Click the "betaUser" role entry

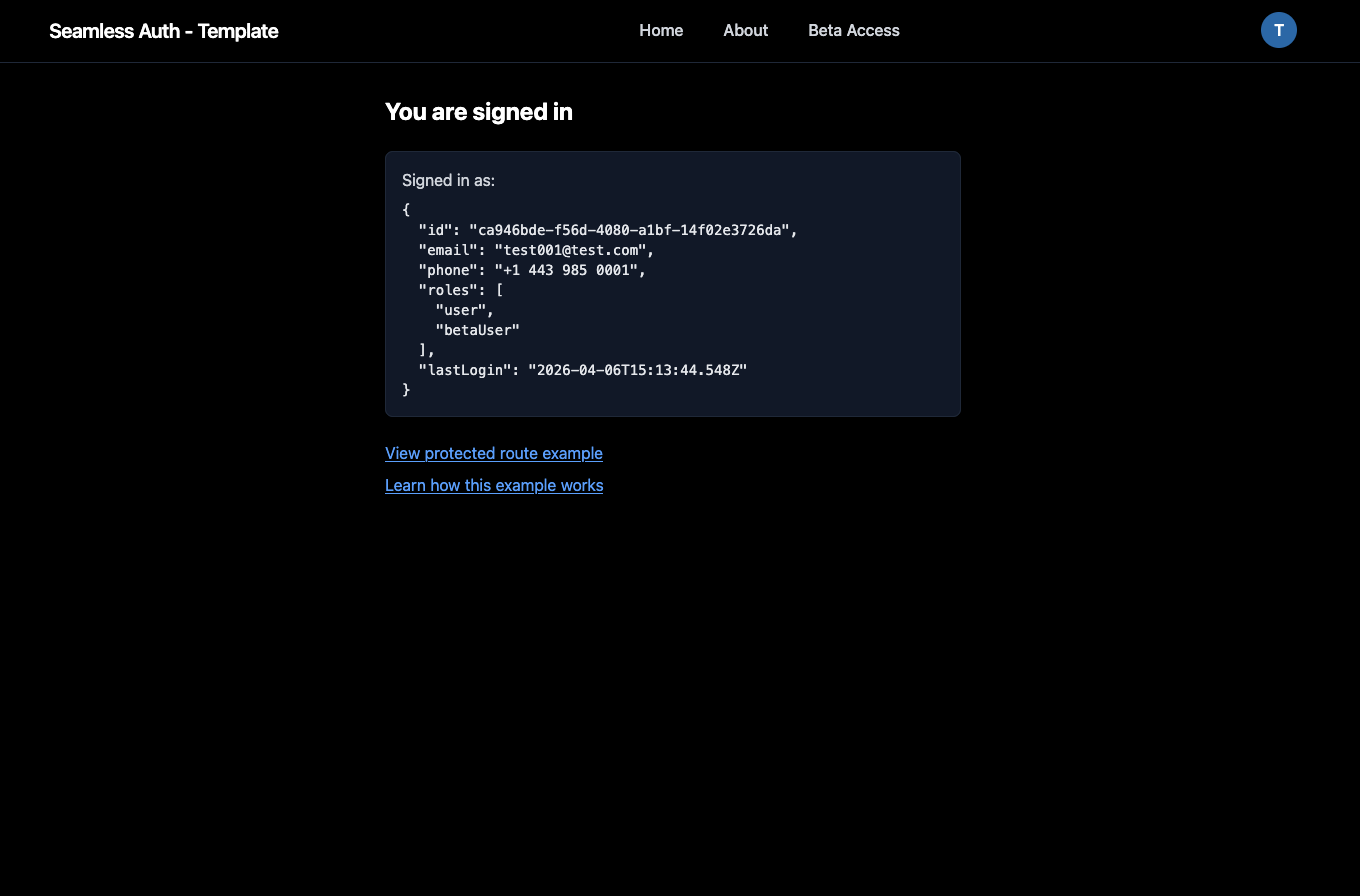[x=477, y=330]
